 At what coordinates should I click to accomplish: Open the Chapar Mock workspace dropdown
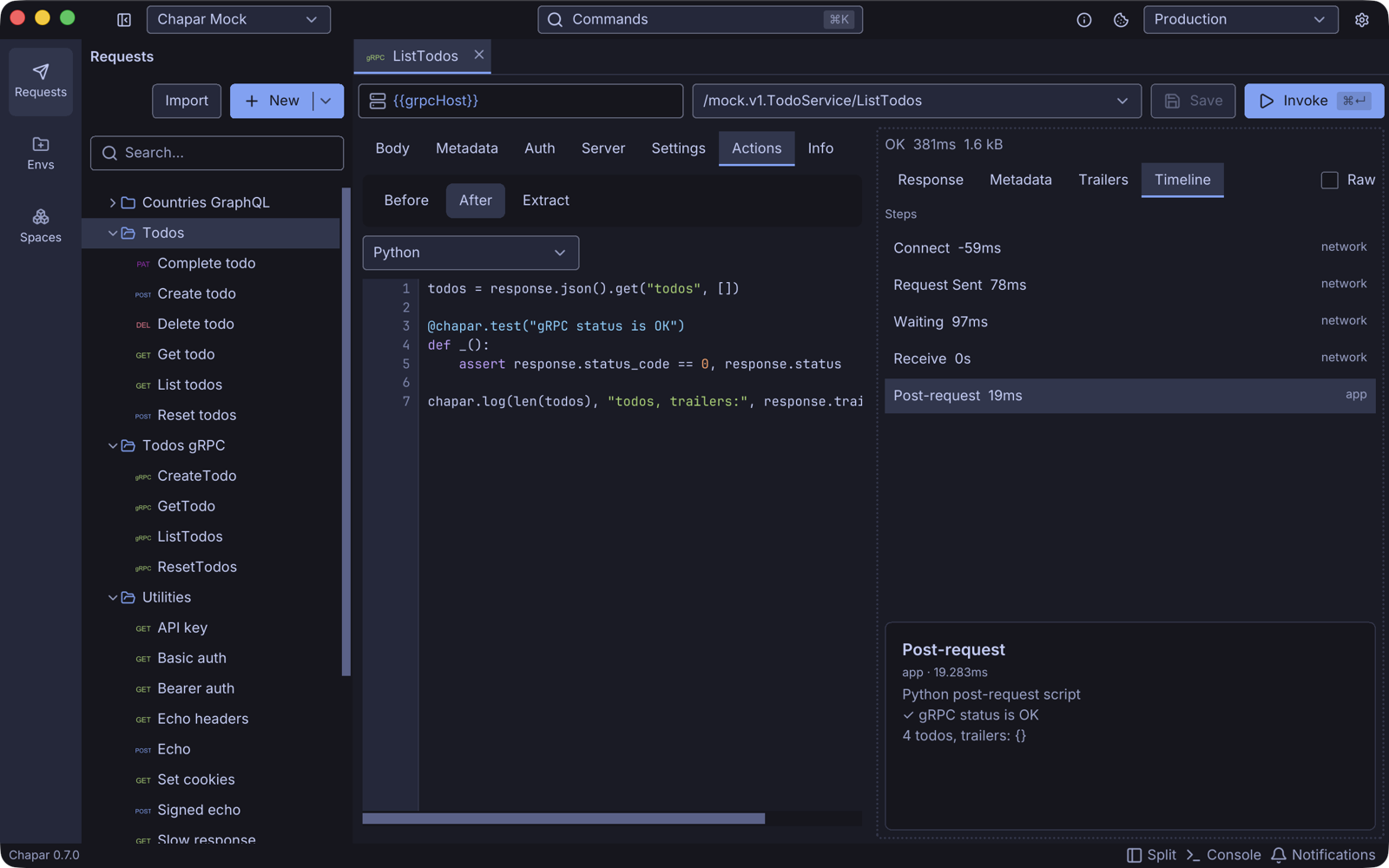pyautogui.click(x=239, y=19)
